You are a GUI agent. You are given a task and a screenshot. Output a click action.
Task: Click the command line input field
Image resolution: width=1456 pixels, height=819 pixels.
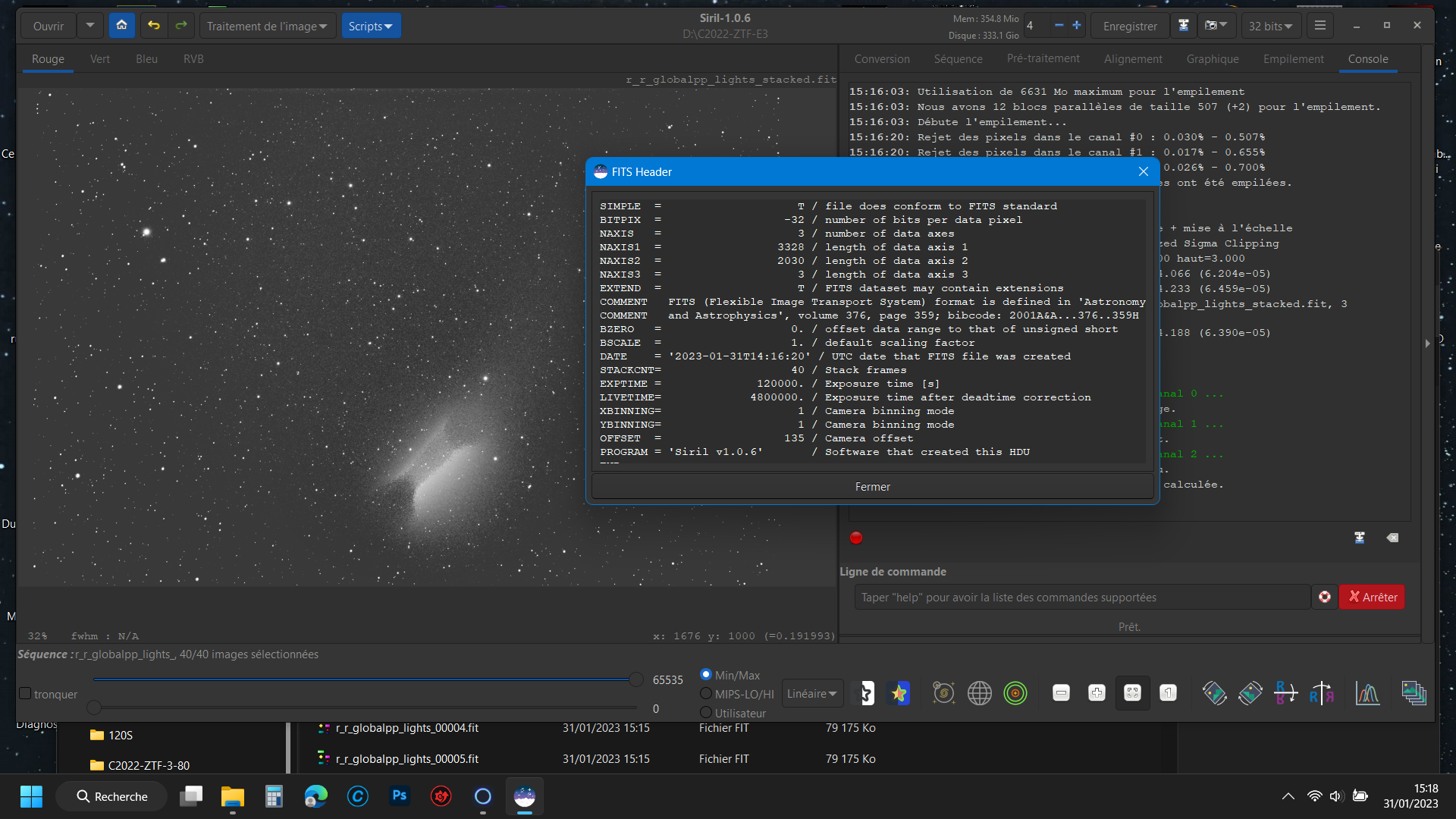(x=1081, y=598)
